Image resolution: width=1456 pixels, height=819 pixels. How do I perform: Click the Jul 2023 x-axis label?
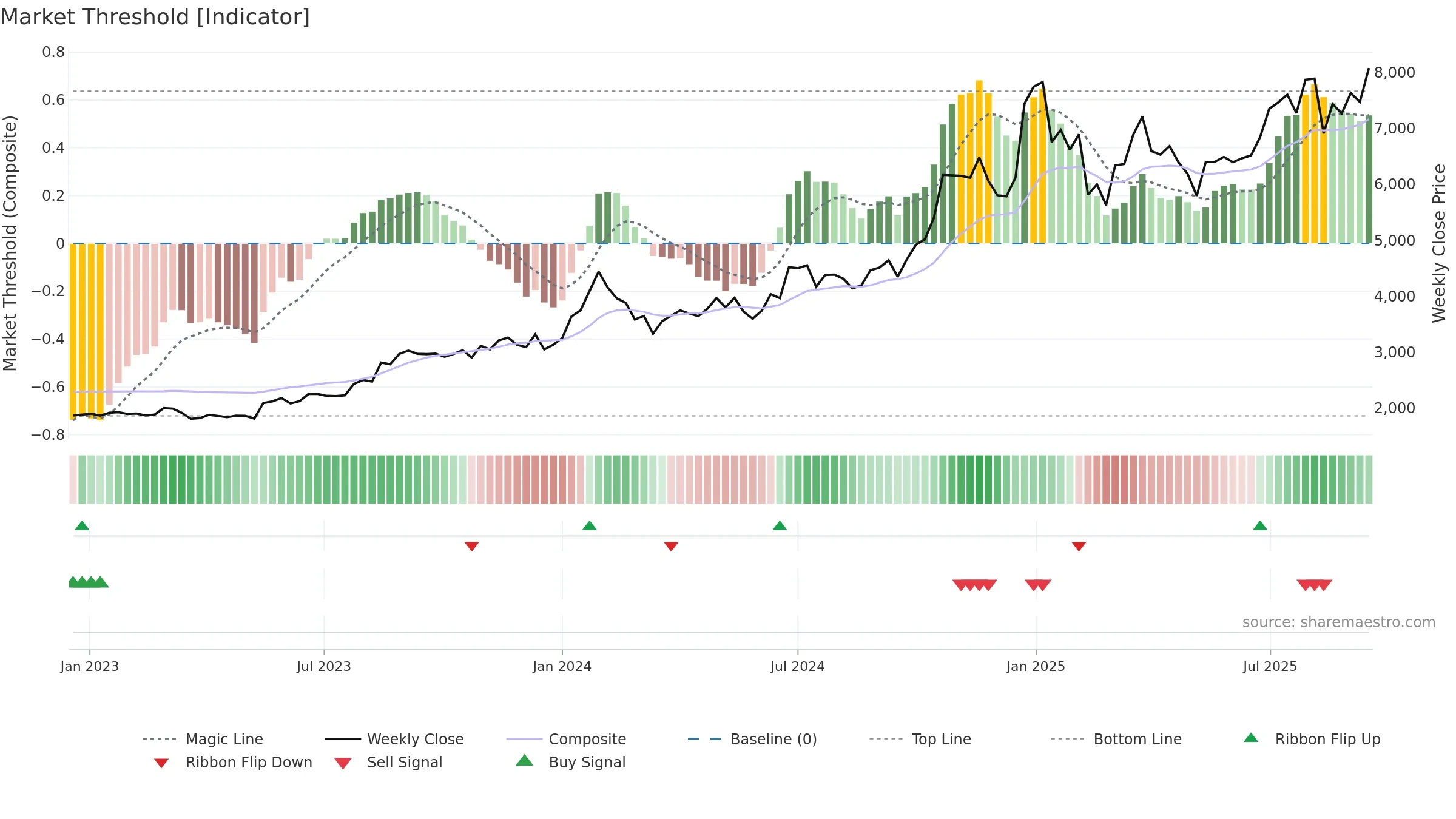324,667
